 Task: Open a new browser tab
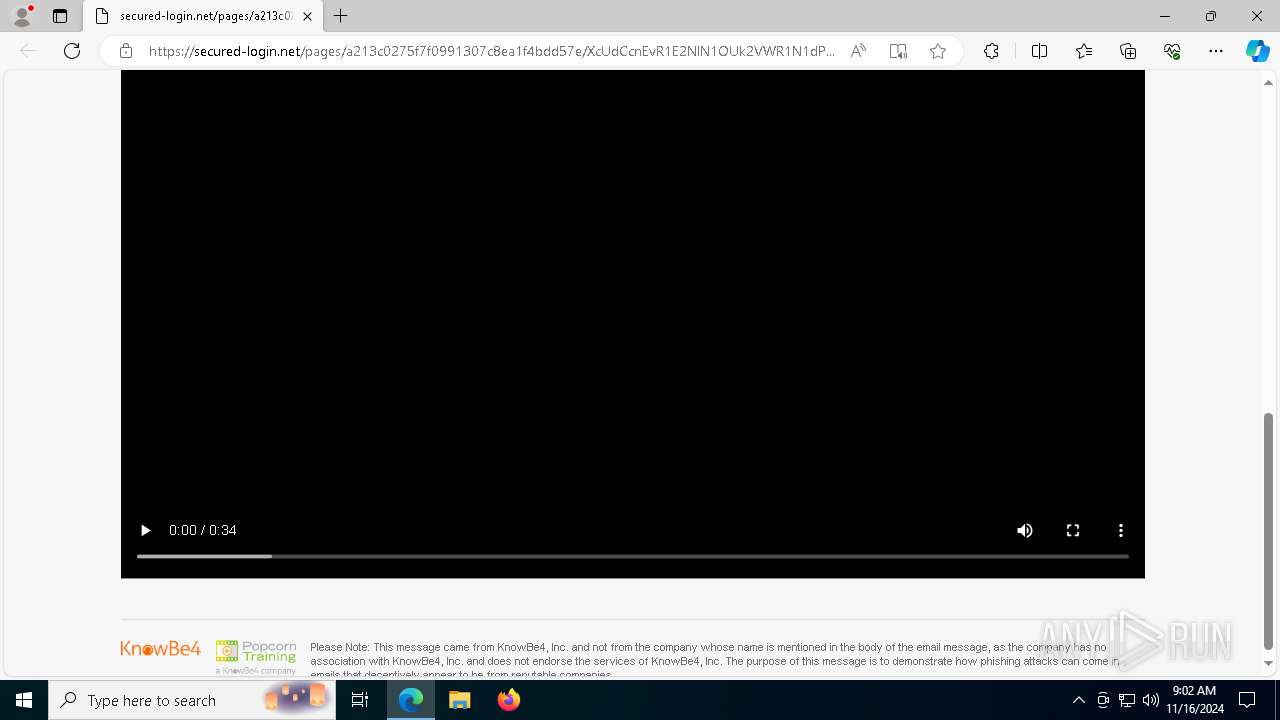click(x=341, y=16)
